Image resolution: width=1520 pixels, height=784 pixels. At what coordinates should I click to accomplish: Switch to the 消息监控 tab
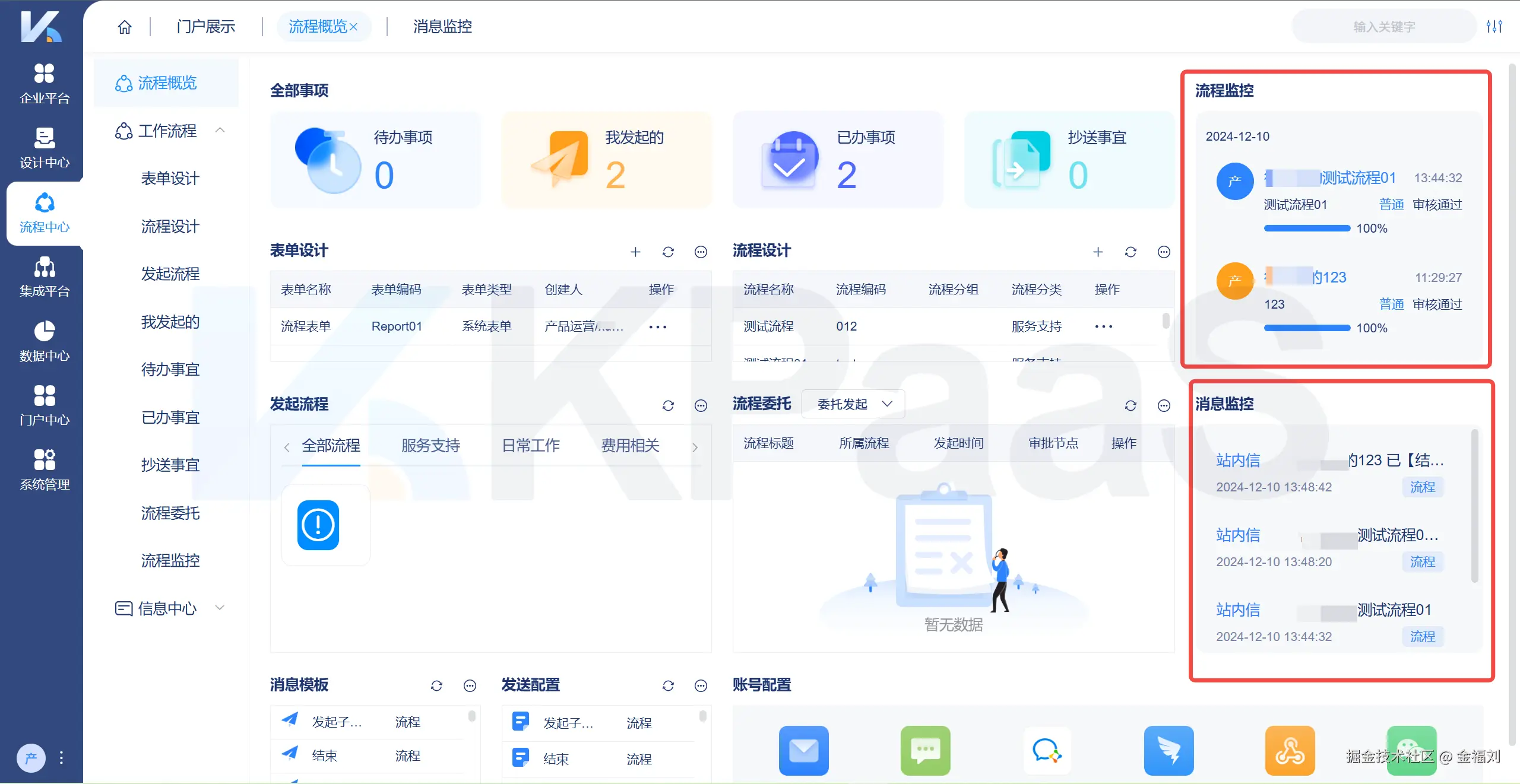[x=442, y=27]
